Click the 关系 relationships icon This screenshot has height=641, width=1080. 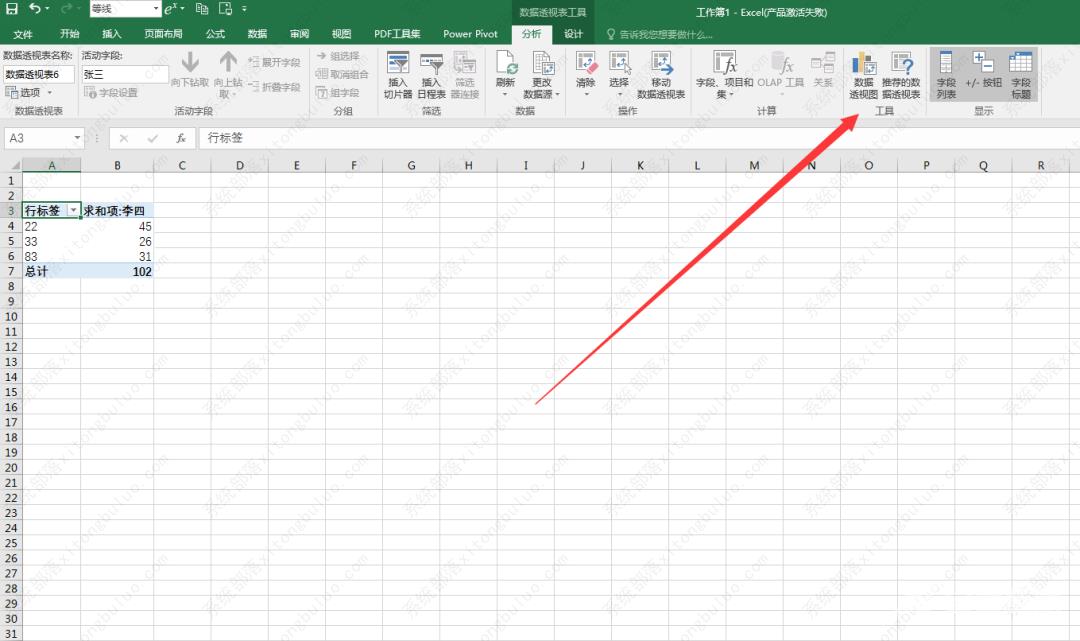click(x=823, y=69)
